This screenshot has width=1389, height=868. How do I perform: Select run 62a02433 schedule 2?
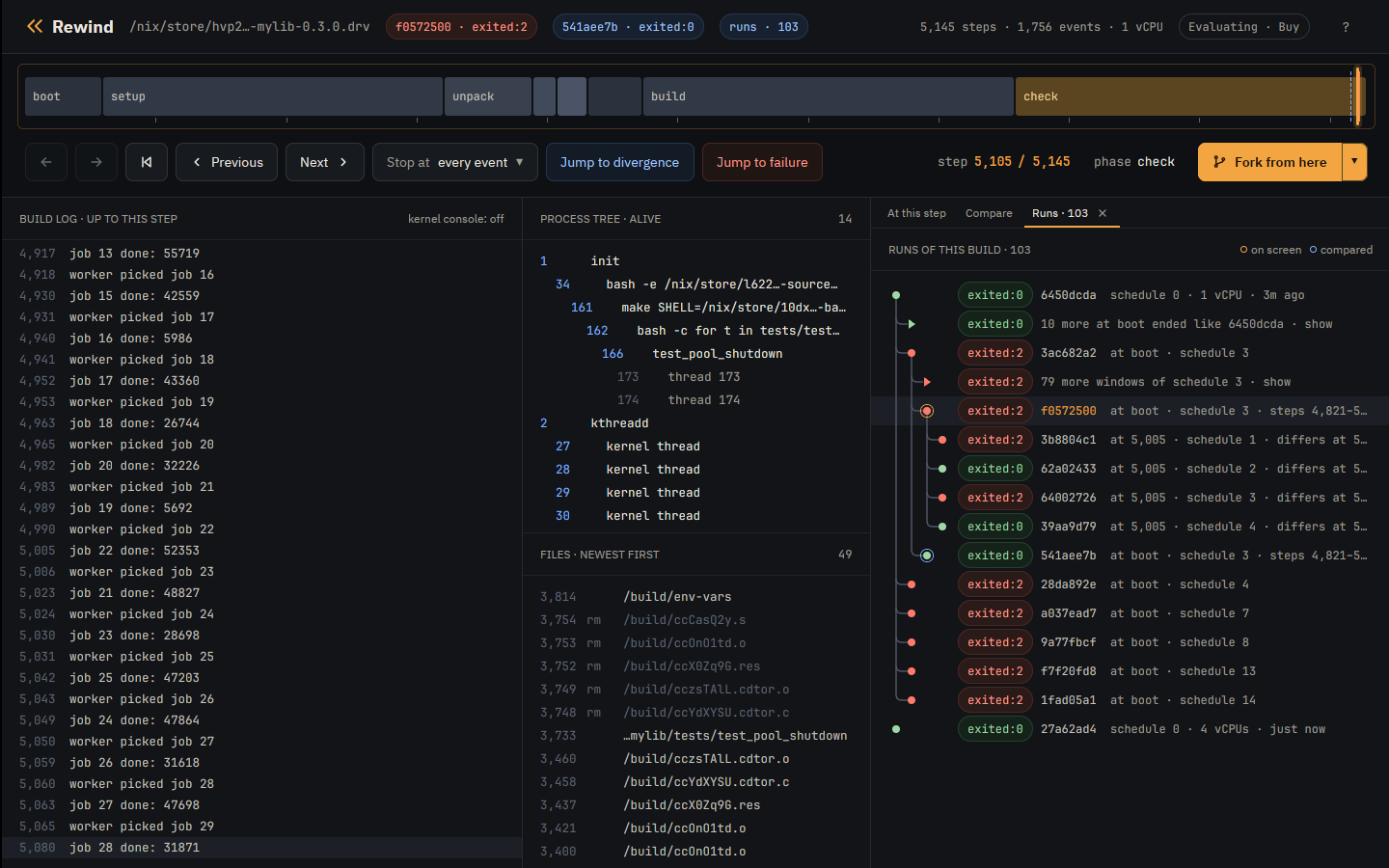(1130, 469)
